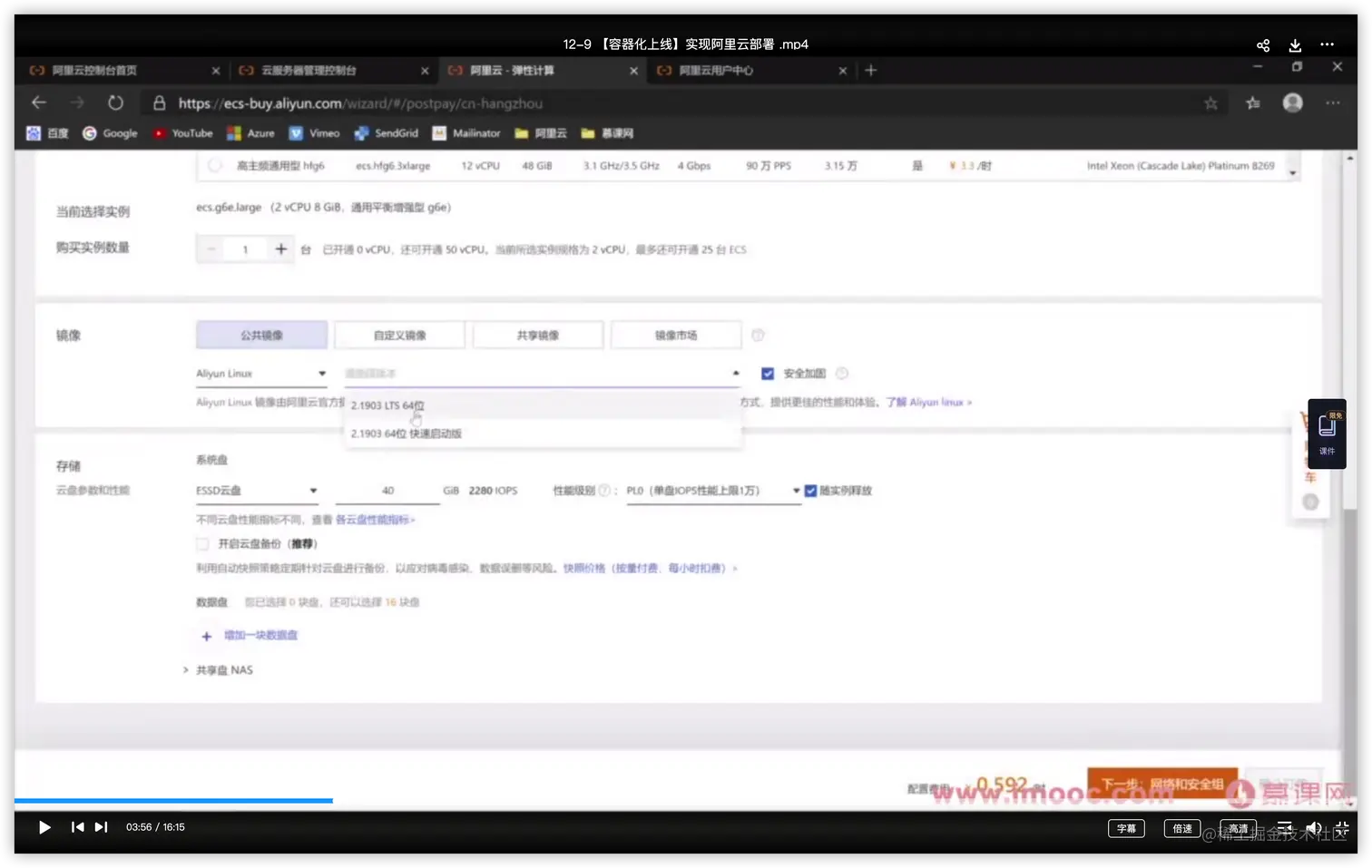Open the player's more options menu

coord(1327,44)
